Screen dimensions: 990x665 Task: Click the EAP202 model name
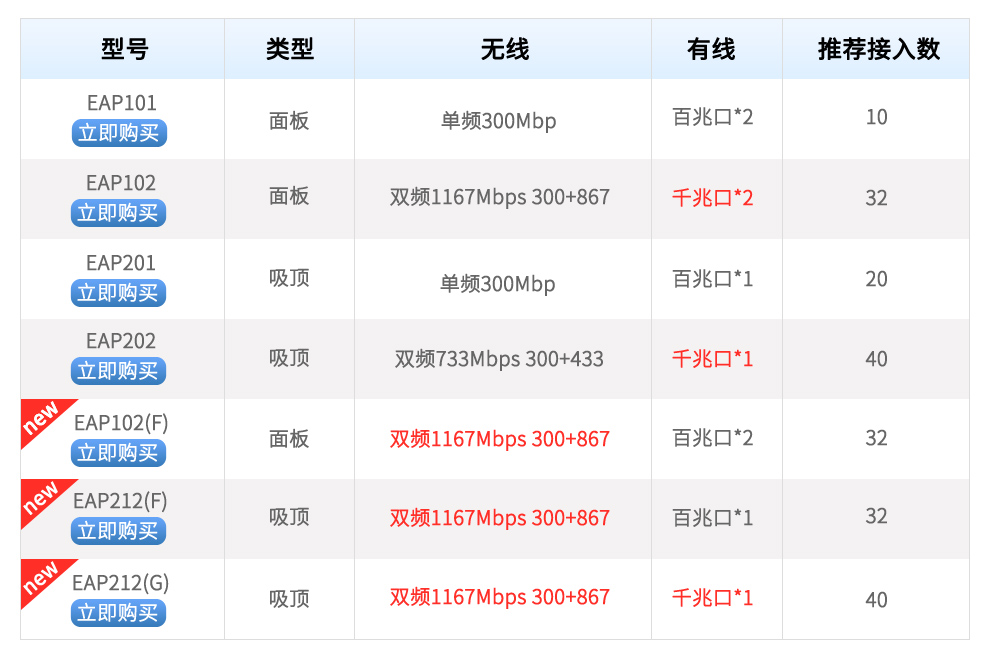coord(121,341)
